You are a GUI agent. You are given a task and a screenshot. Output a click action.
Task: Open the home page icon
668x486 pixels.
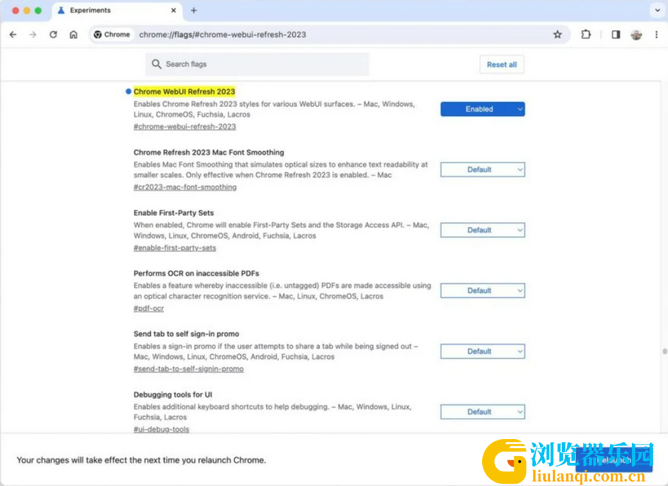73,35
